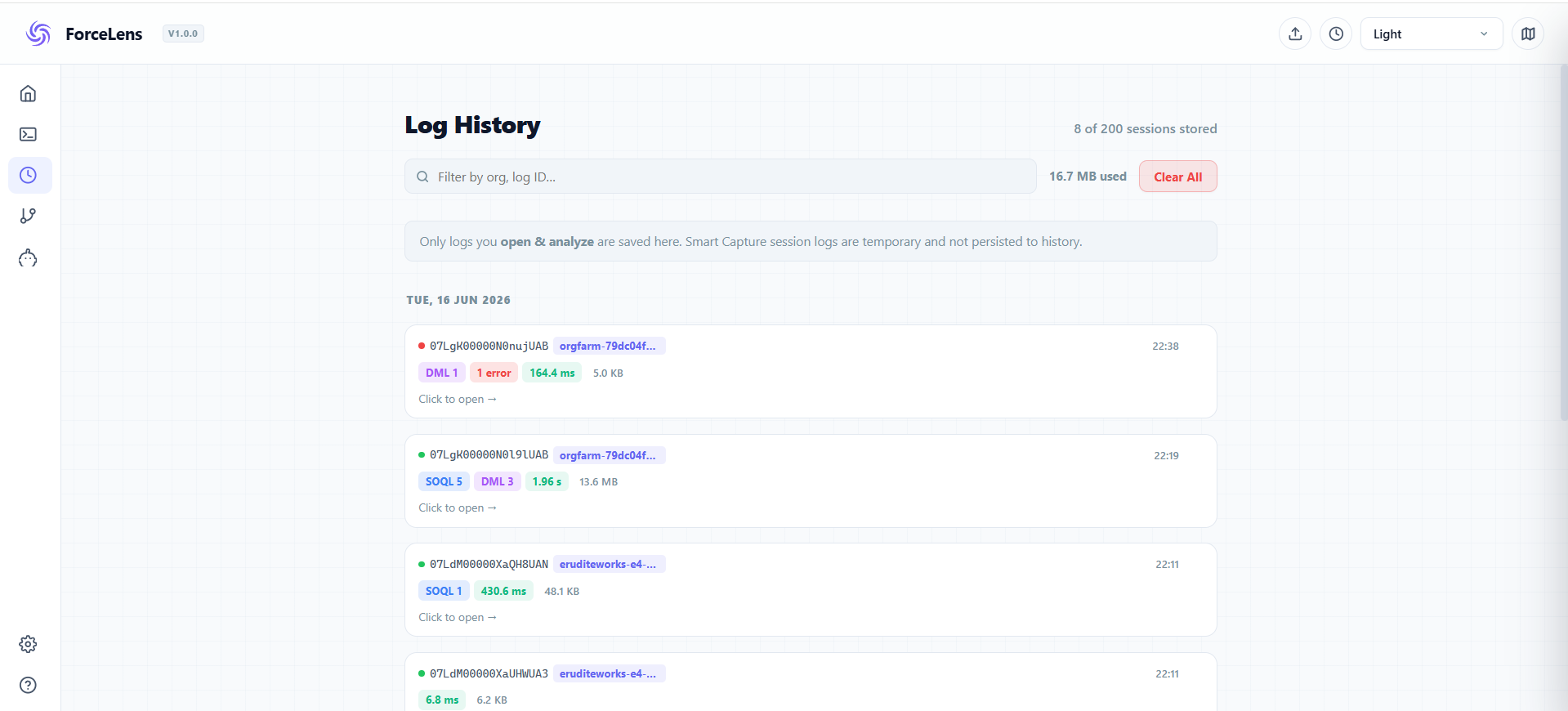This screenshot has width=1568, height=711.
Task: Click 'Click to open' on the 22:38 log
Action: tap(458, 399)
